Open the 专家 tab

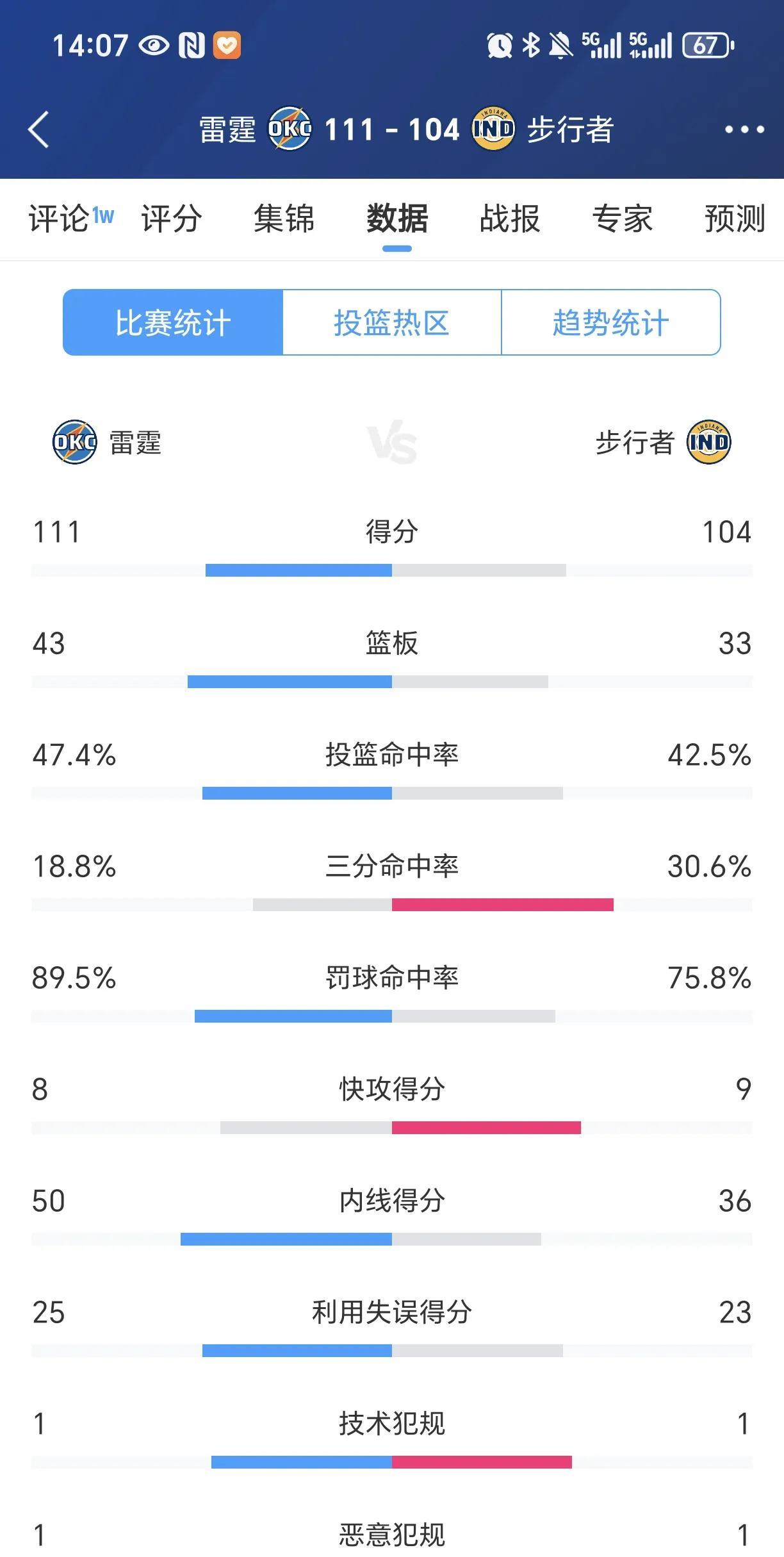coord(623,218)
